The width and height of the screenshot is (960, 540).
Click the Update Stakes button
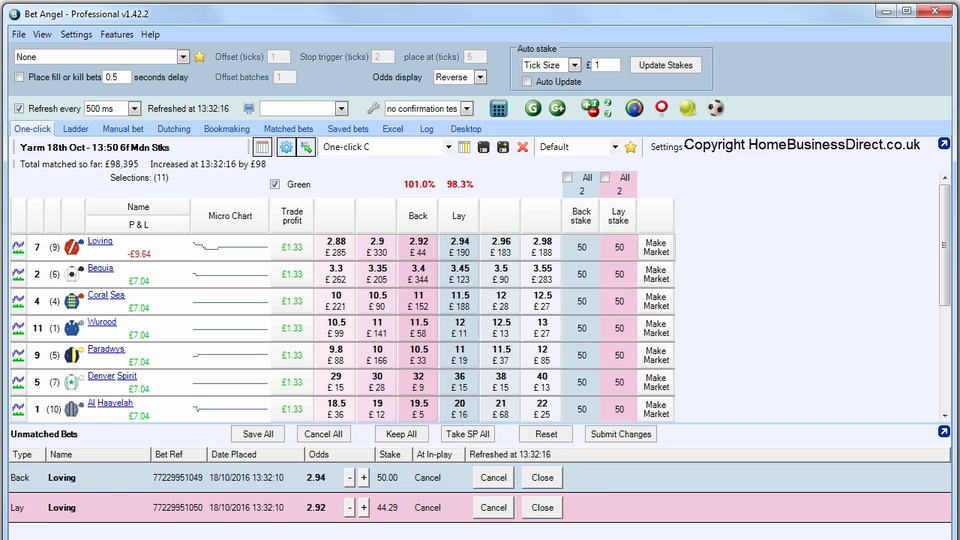(666, 65)
